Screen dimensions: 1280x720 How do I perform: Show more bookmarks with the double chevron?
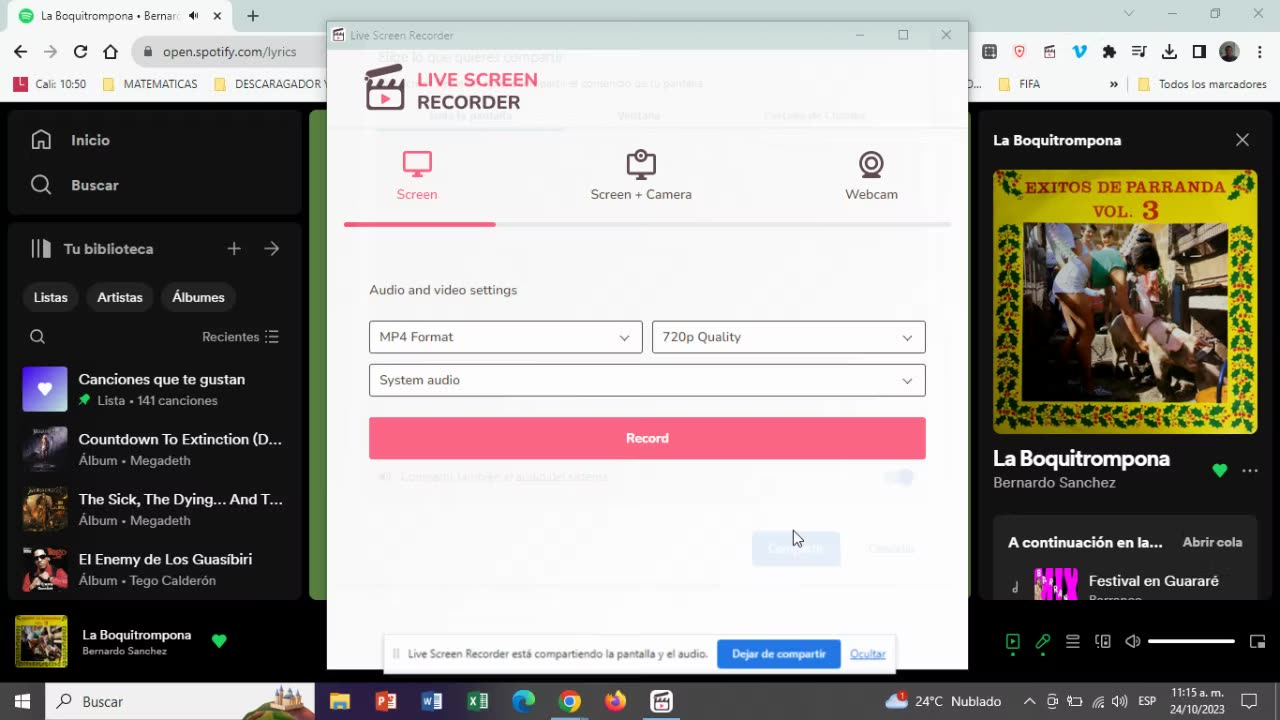click(1113, 84)
